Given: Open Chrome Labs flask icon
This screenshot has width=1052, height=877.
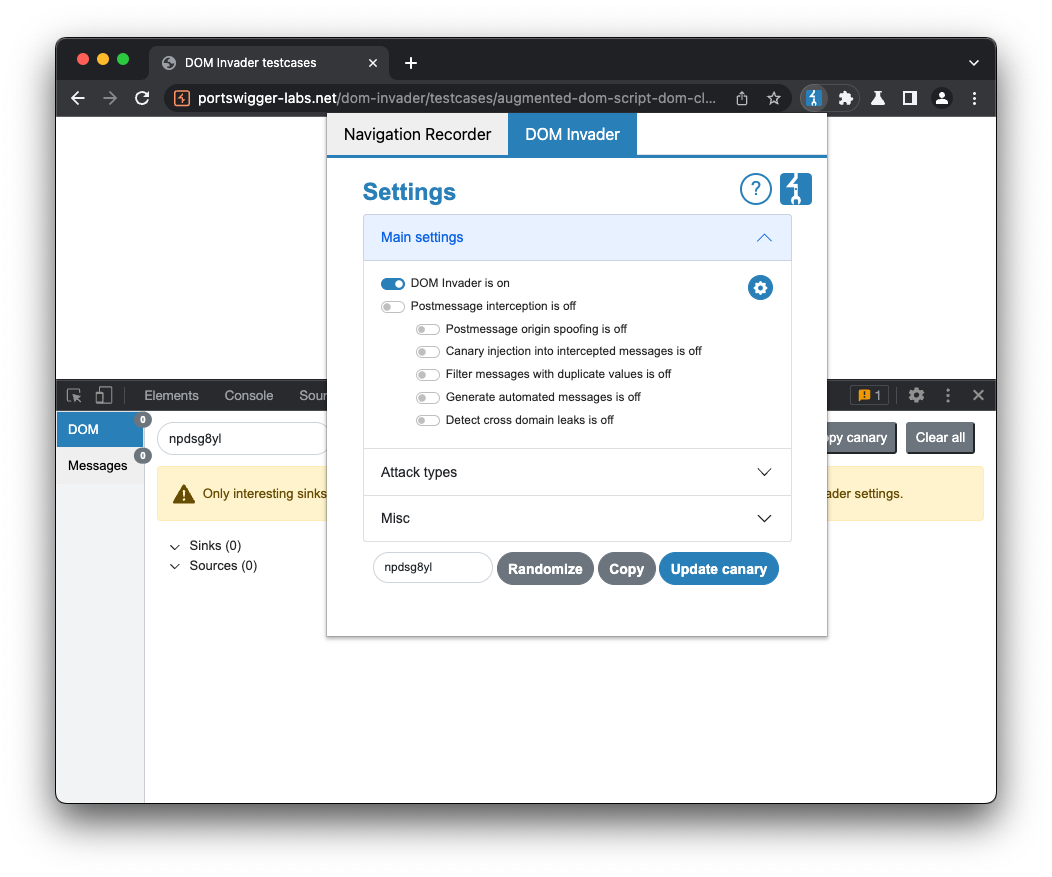Looking at the screenshot, I should (878, 99).
